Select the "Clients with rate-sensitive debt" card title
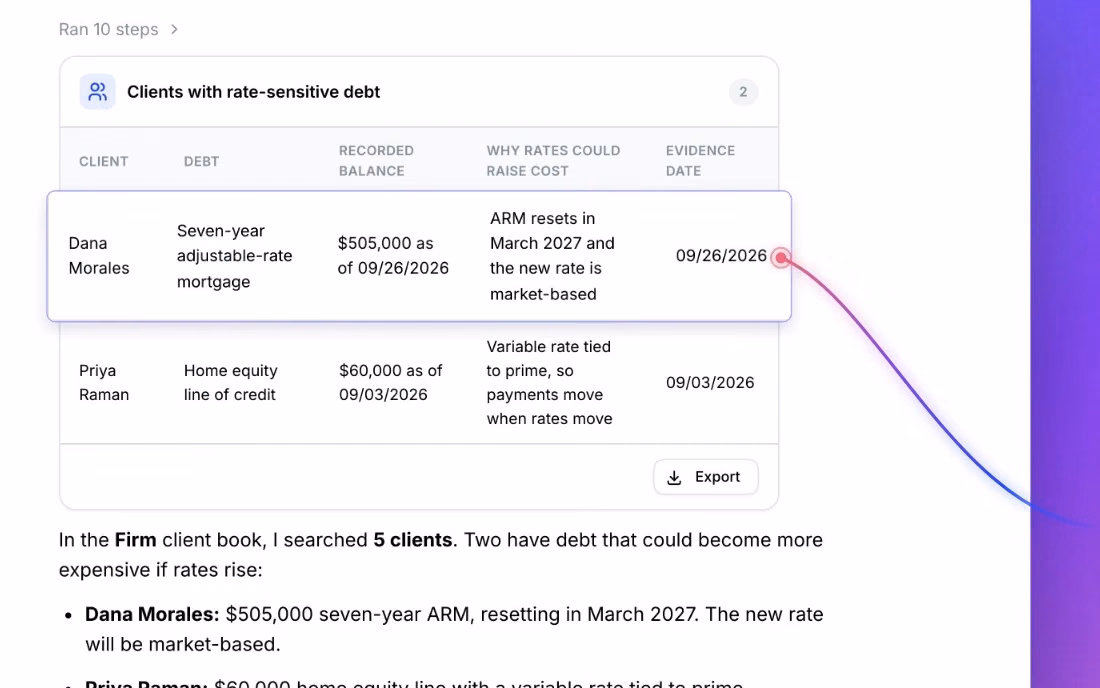Image resolution: width=1100 pixels, height=688 pixels. pos(253,92)
